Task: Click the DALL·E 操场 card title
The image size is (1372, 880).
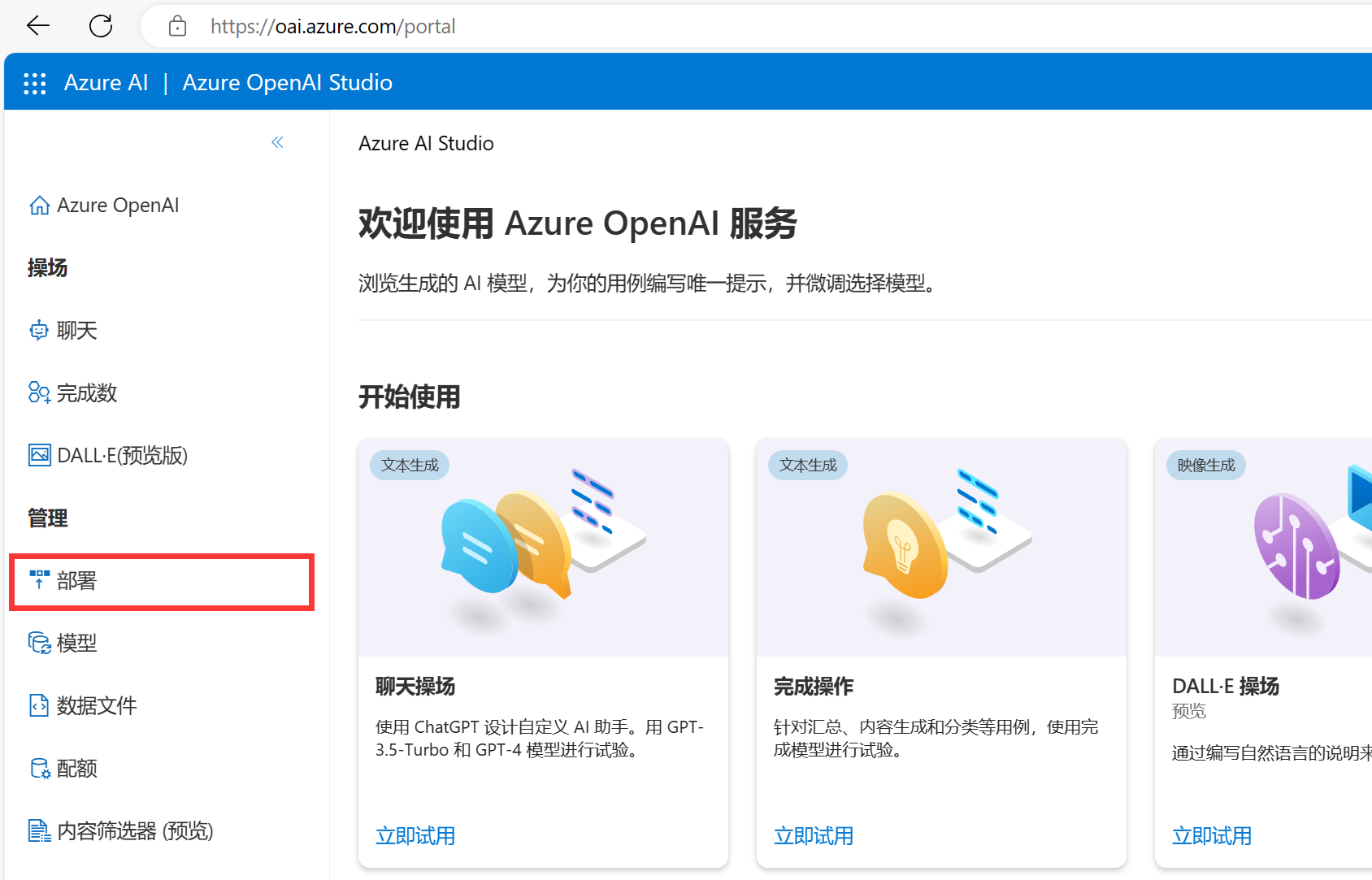Action: [1226, 687]
